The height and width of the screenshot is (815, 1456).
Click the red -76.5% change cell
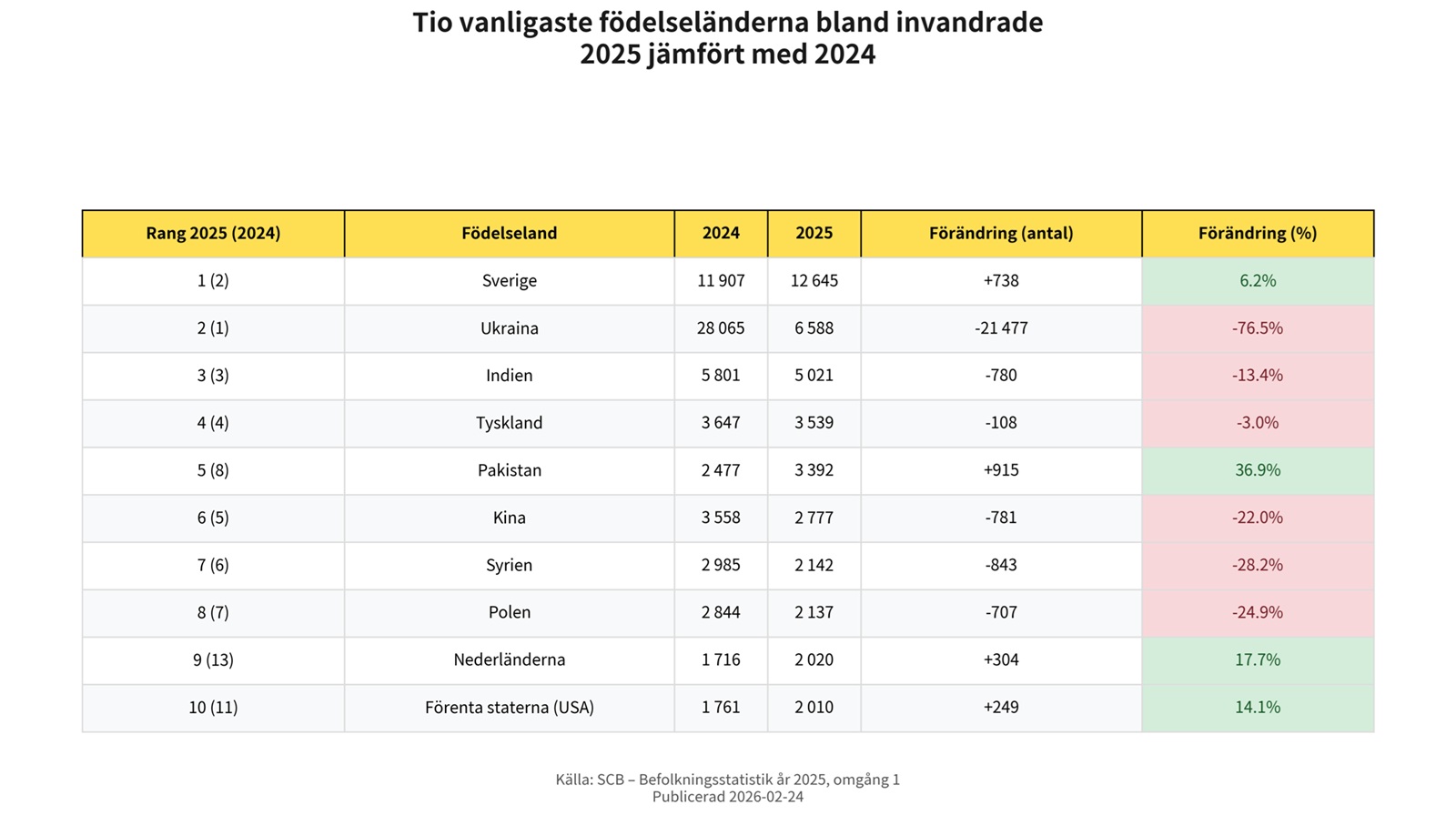(x=1257, y=327)
